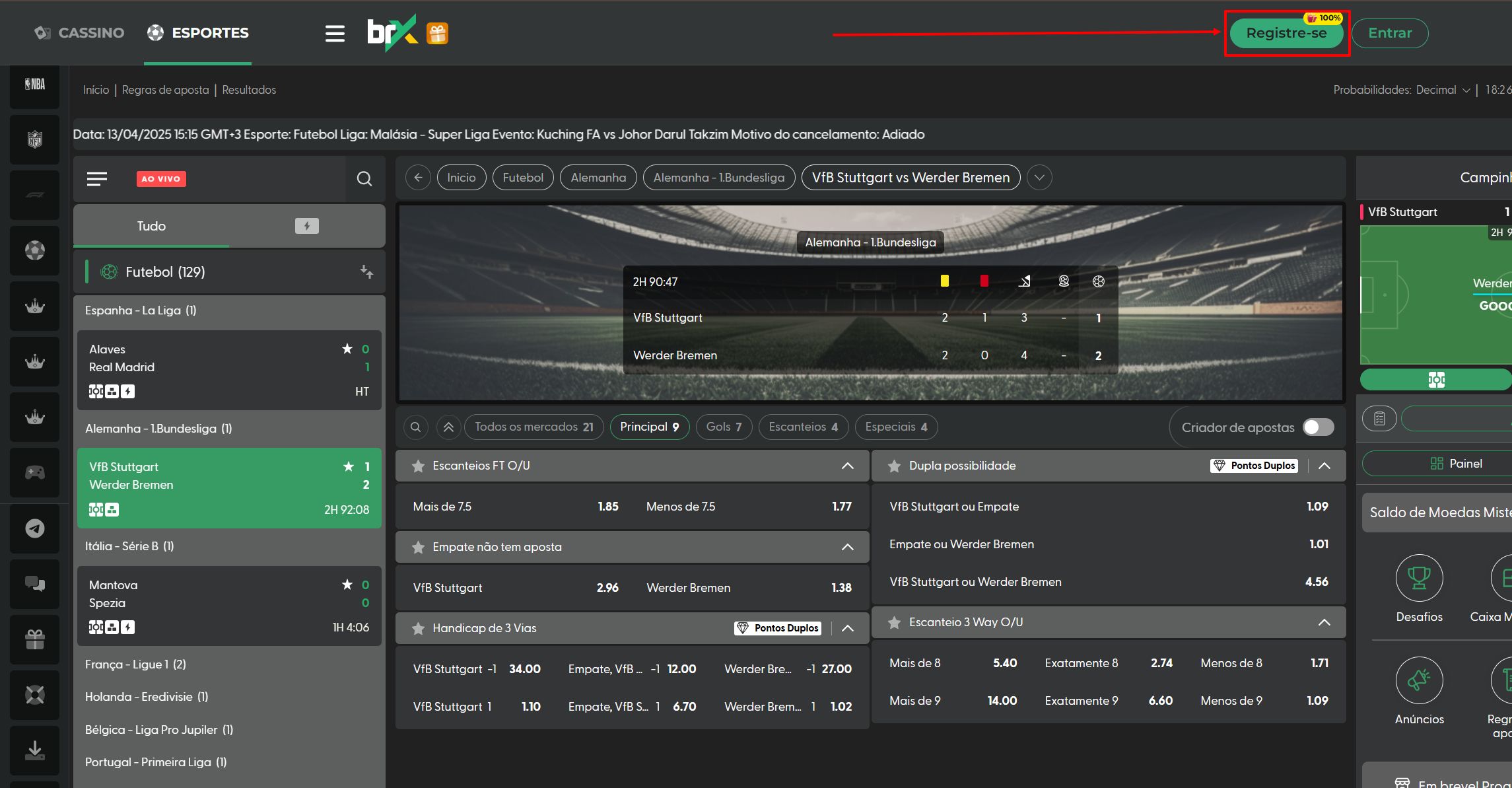1512x788 pixels.
Task: Go to Alemanha - 1.Bundesliga breadcrumb
Action: pos(719,178)
